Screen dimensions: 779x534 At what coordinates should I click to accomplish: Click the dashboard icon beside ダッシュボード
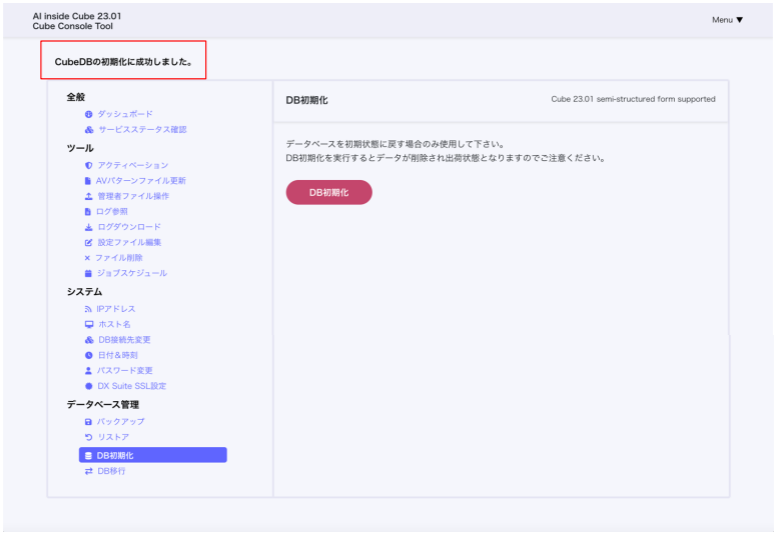(88, 114)
